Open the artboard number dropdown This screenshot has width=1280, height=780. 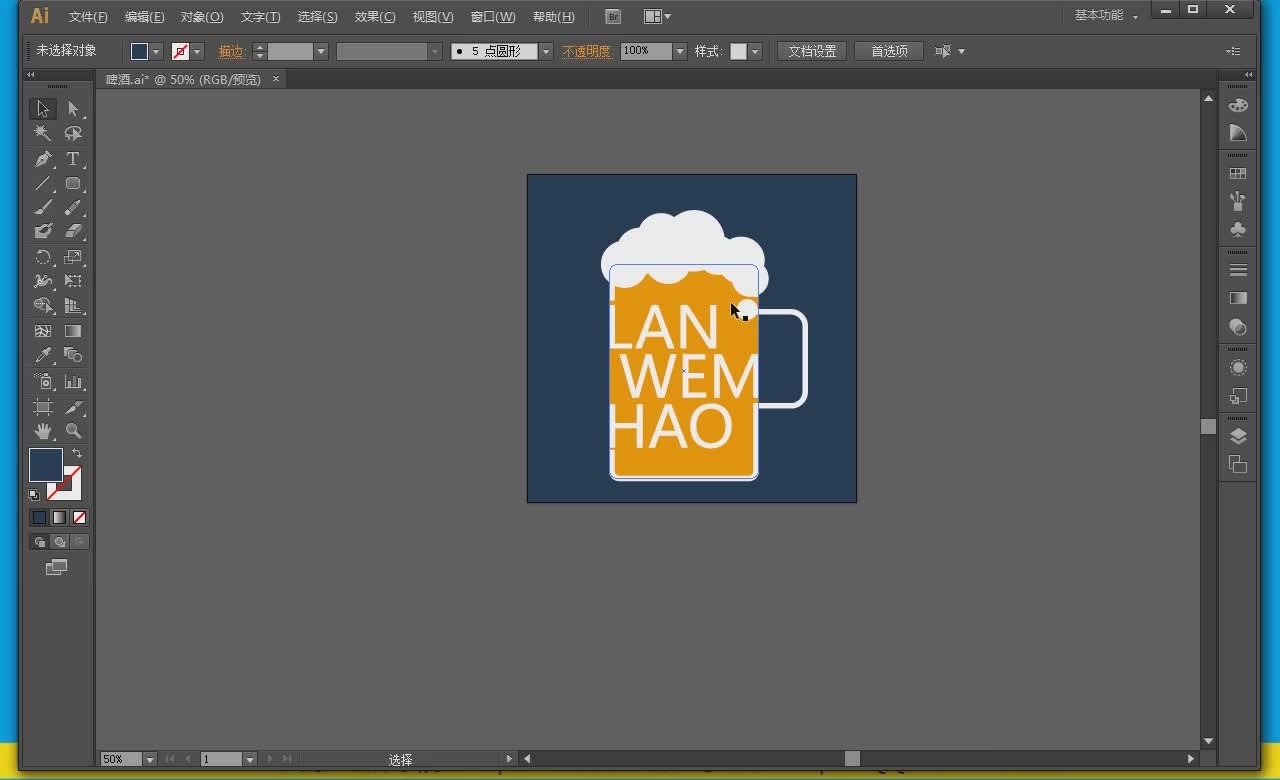point(250,759)
